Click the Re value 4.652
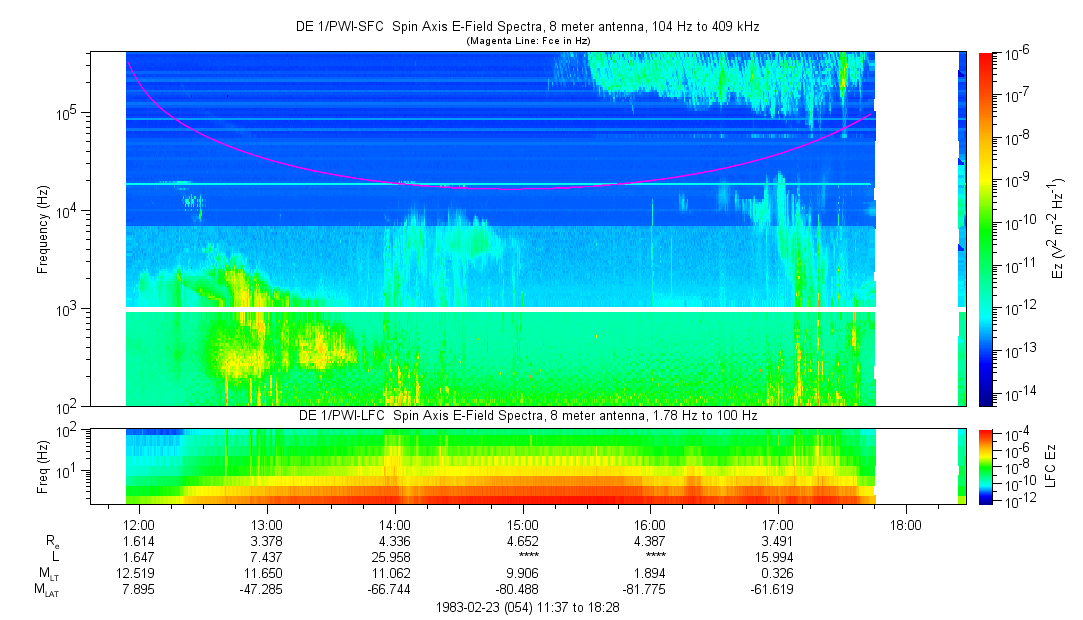This screenshot has height=620, width=1083. pyautogui.click(x=522, y=541)
